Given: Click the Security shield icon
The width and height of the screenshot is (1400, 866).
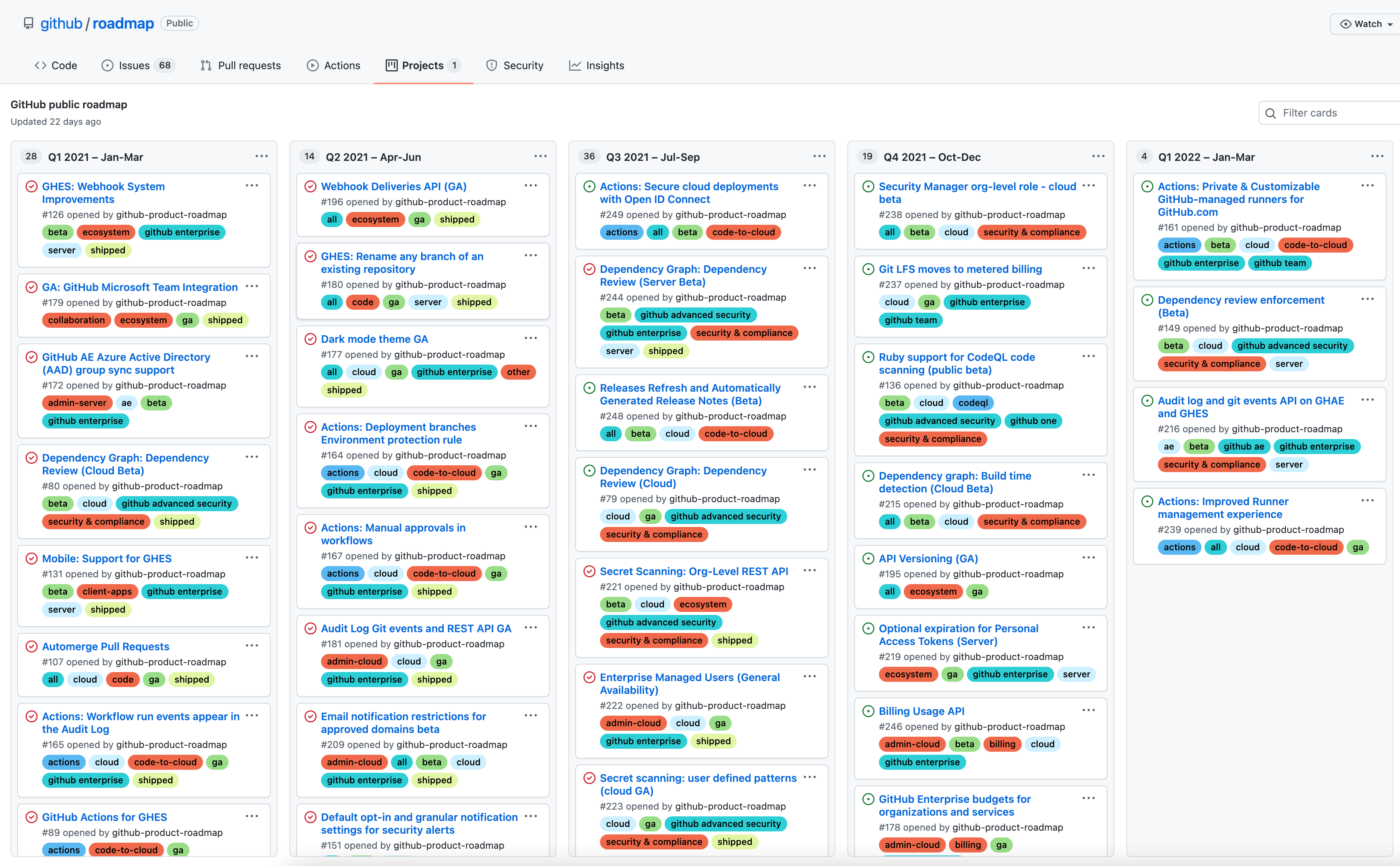Looking at the screenshot, I should [491, 65].
